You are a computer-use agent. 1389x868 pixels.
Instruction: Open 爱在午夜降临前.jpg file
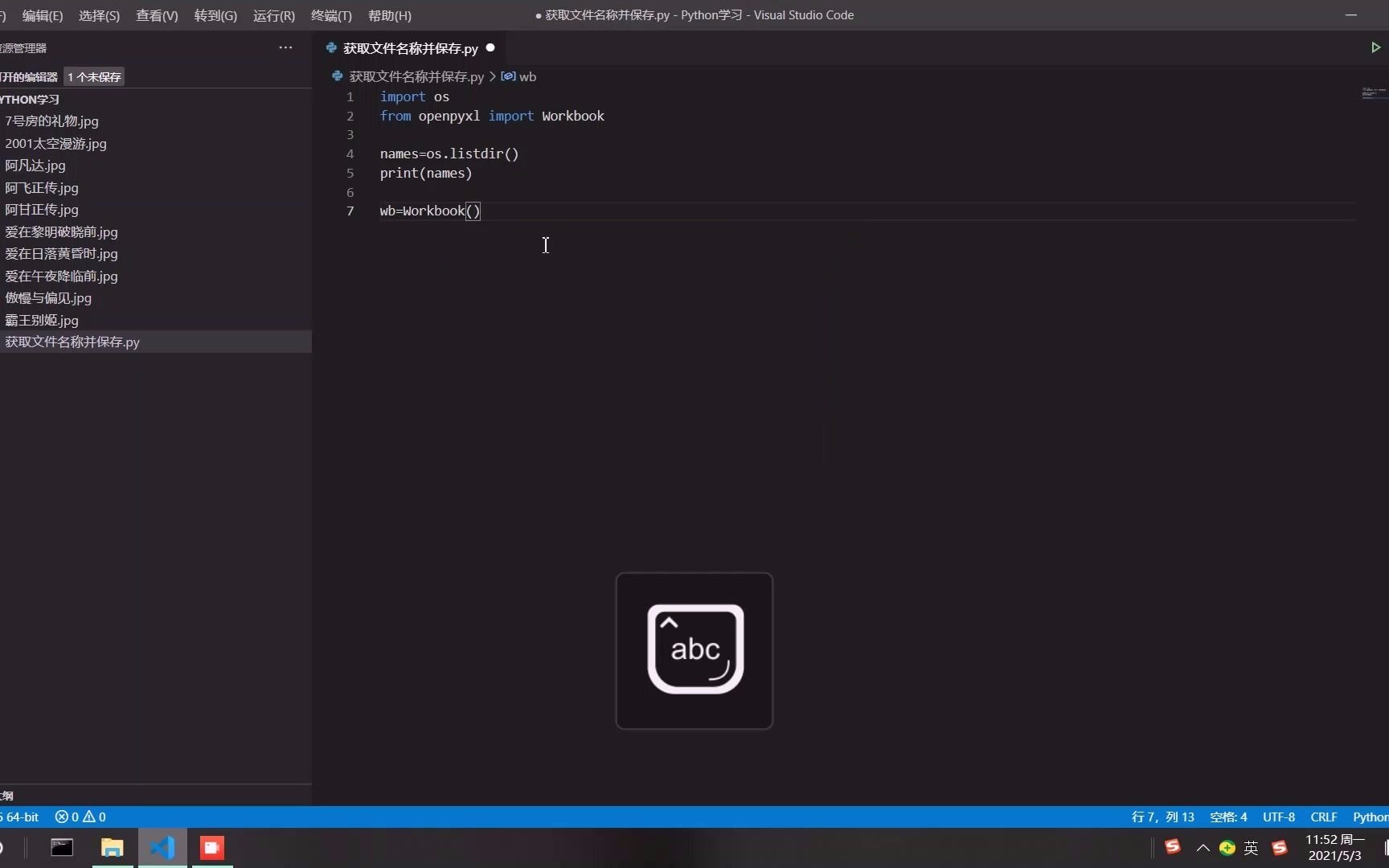tap(61, 276)
